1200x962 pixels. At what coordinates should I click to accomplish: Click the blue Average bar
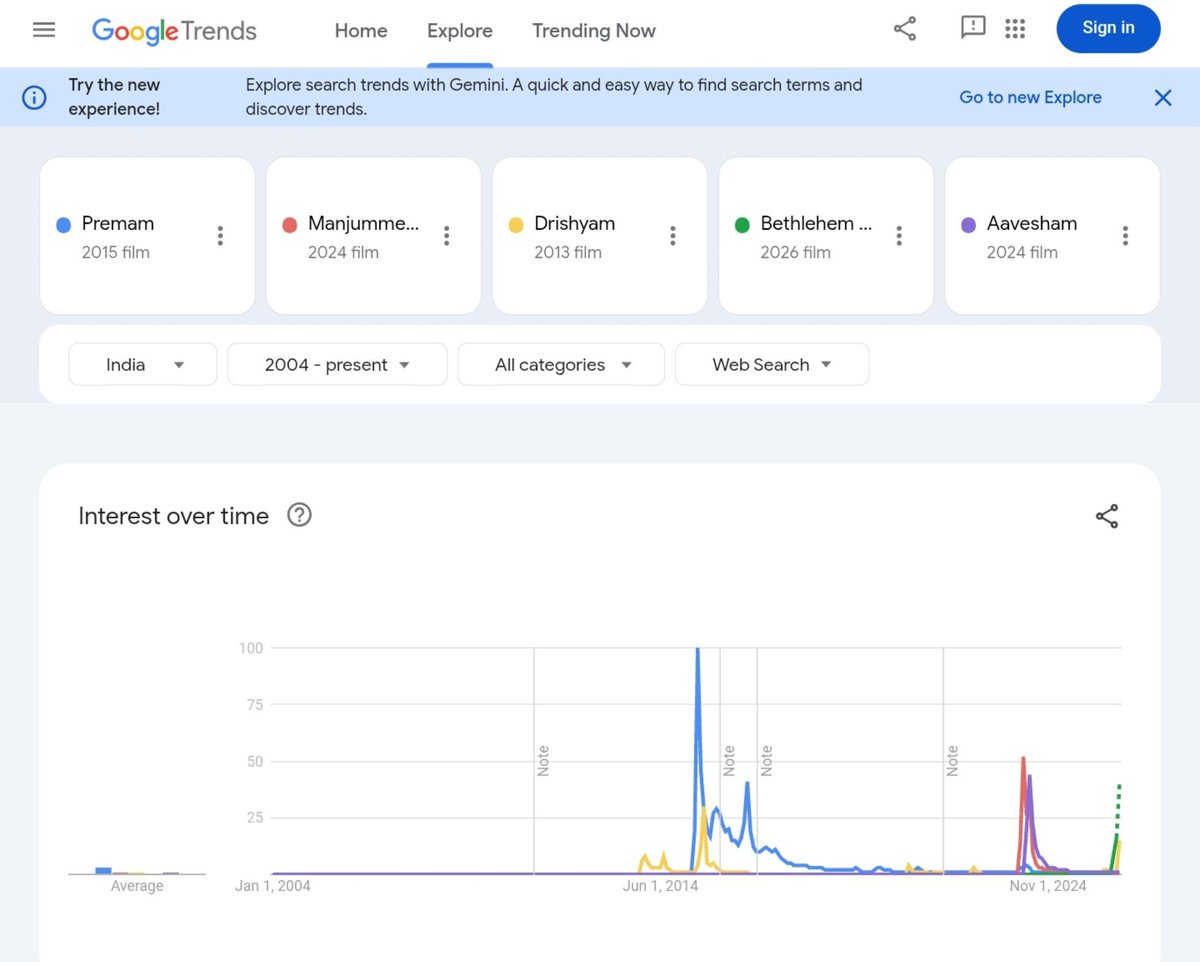[x=103, y=870]
